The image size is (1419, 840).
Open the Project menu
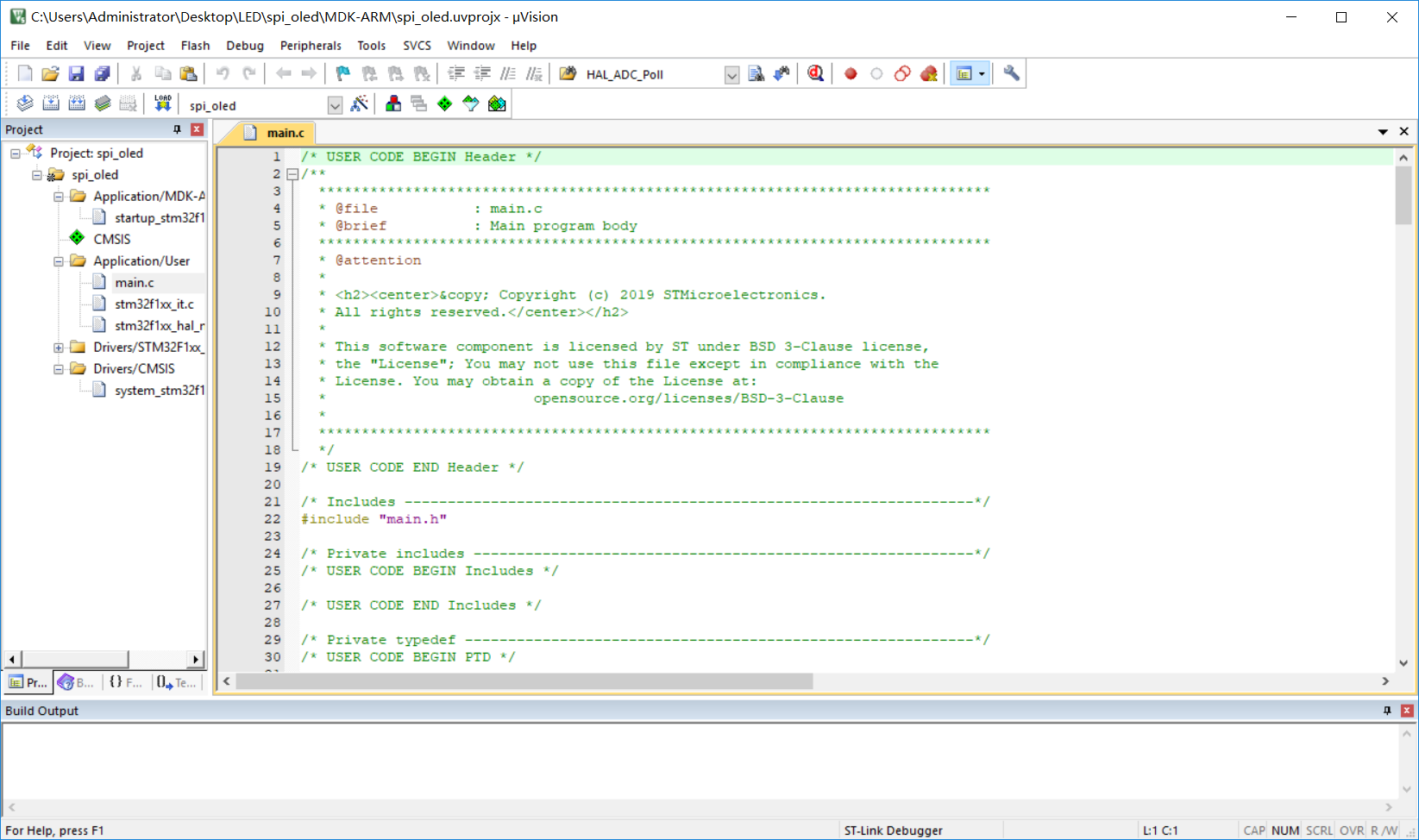pyautogui.click(x=146, y=46)
